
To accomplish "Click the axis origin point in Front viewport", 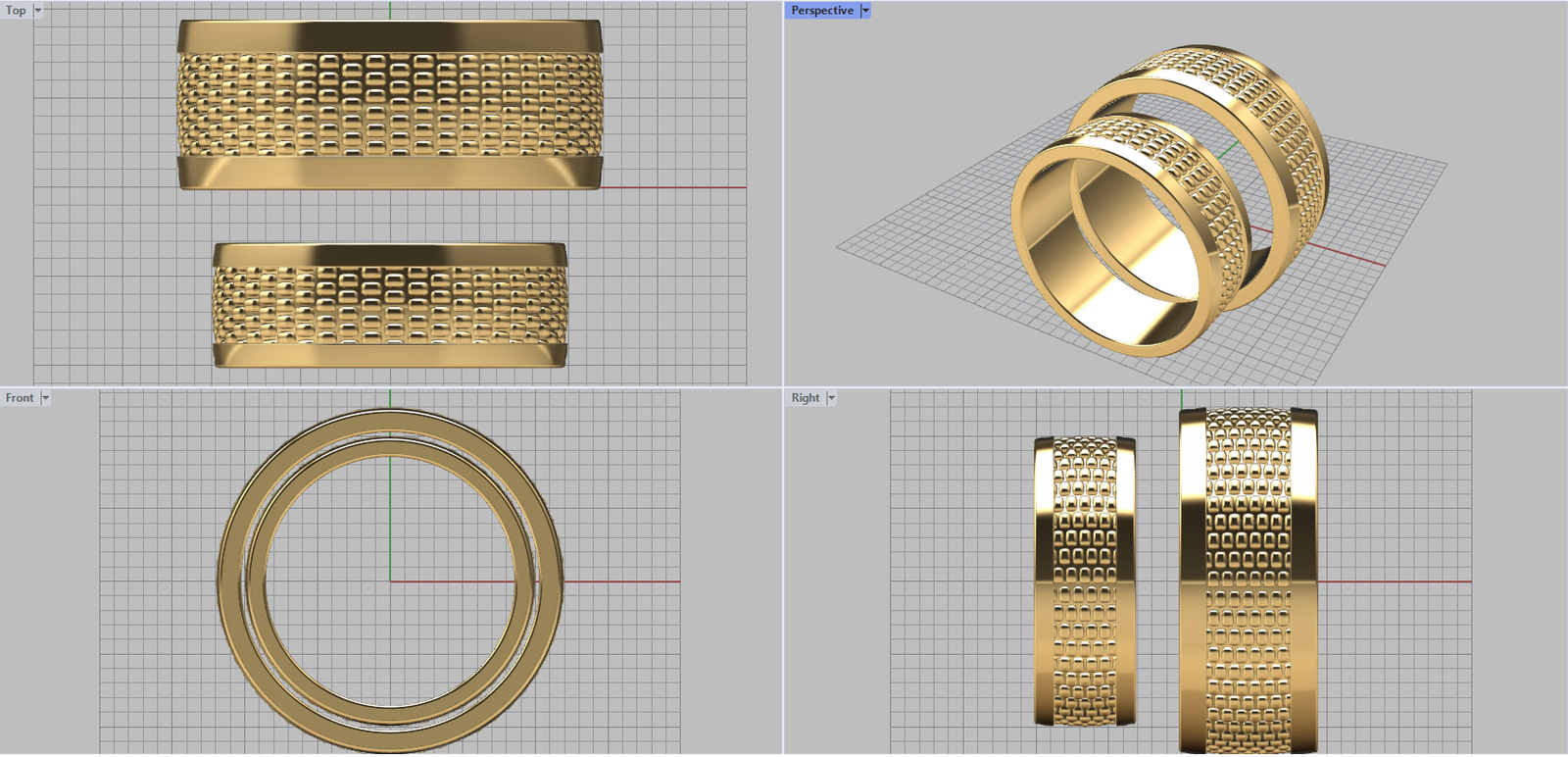I will coord(390,581).
